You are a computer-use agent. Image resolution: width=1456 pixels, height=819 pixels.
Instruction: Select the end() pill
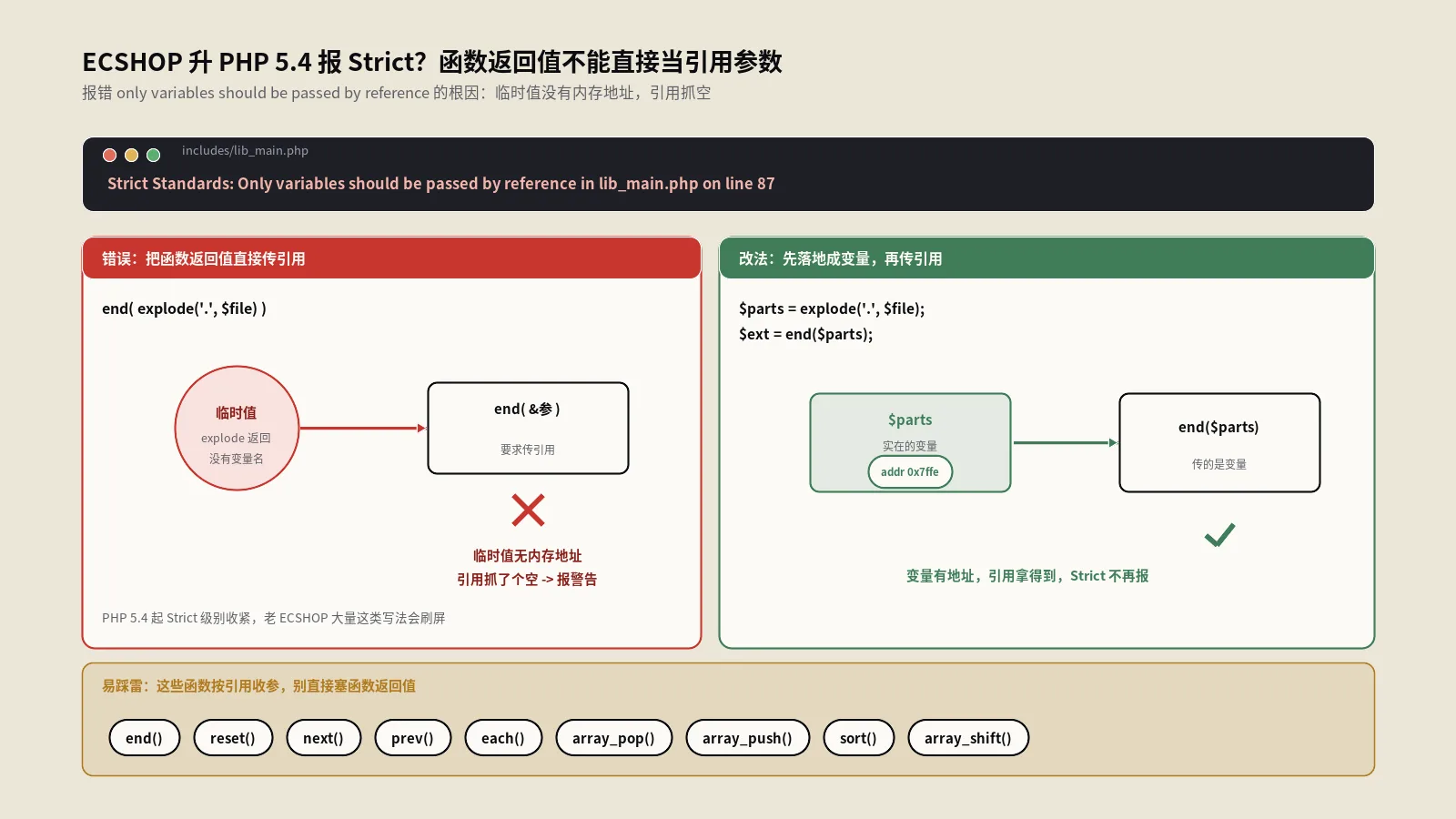[144, 738]
